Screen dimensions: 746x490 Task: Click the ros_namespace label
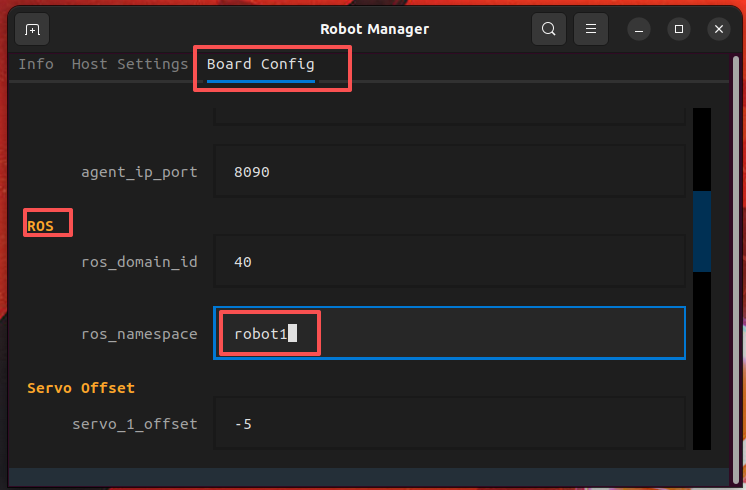pyautogui.click(x=139, y=334)
